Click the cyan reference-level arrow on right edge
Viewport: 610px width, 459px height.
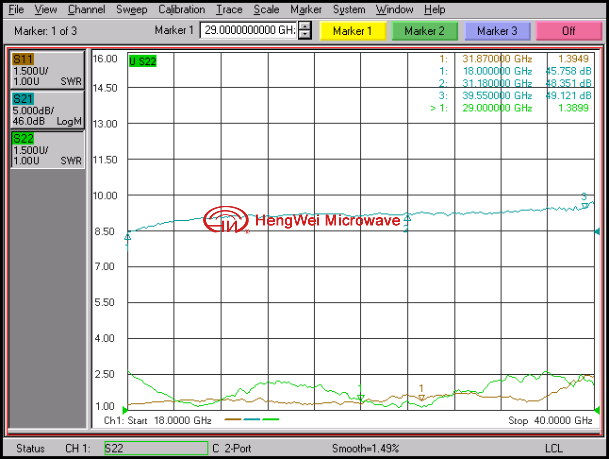tap(596, 232)
